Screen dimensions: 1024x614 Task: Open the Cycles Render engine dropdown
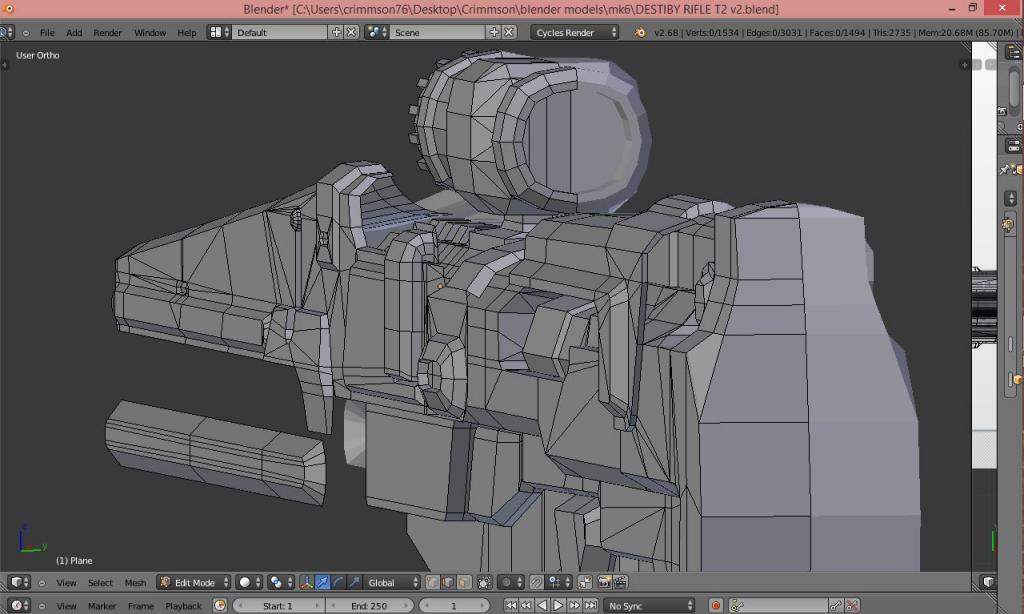coord(574,32)
